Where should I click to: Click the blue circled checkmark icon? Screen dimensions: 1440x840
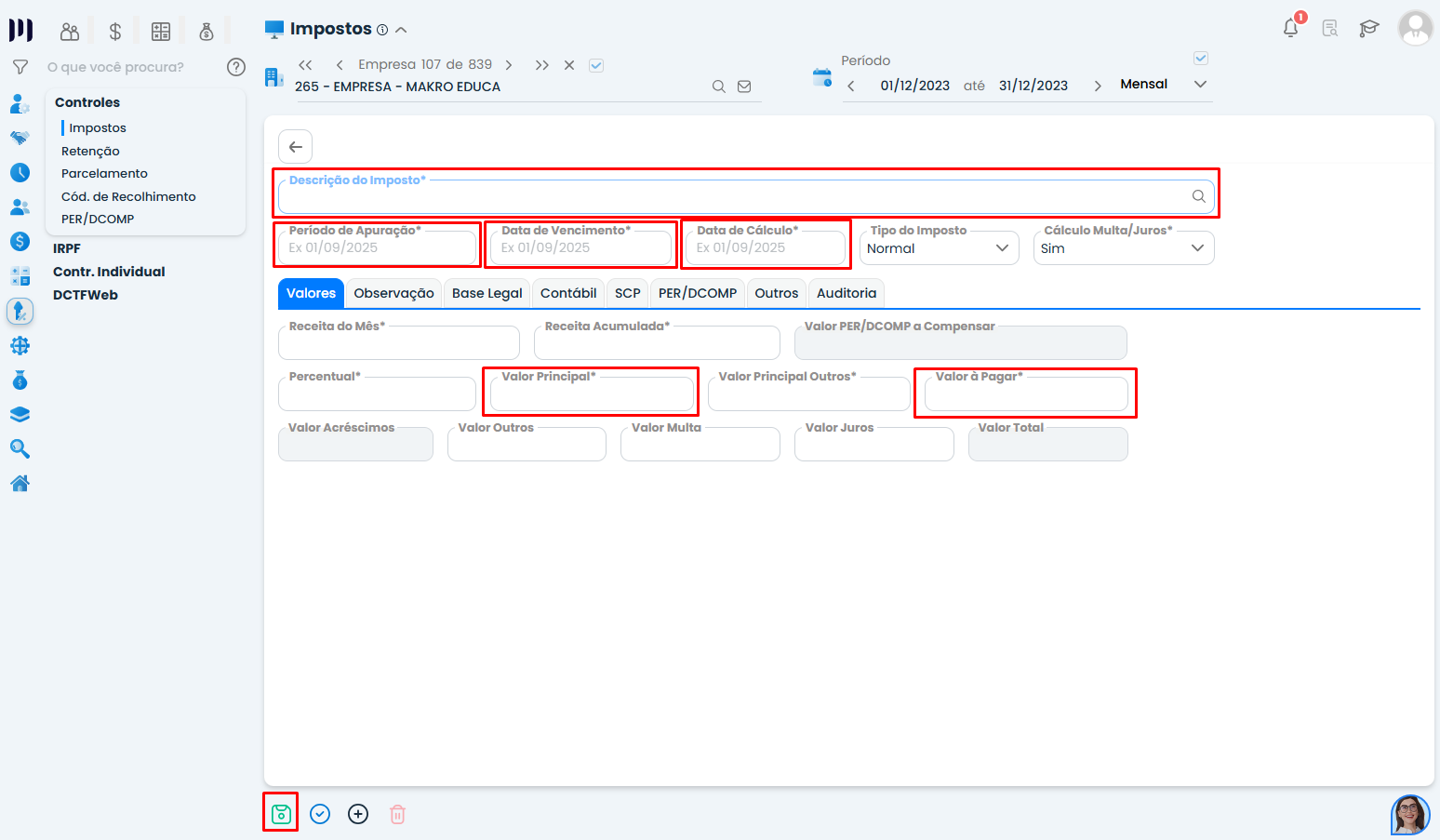pos(320,815)
